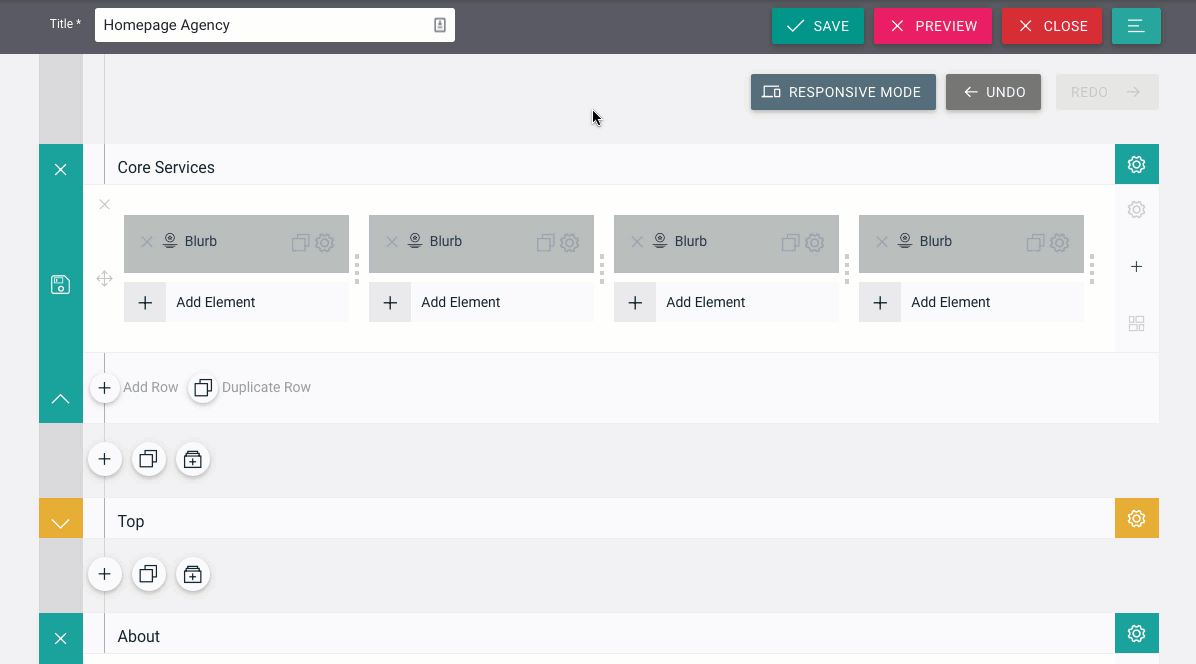Save the section to the Divi Library

60,284
